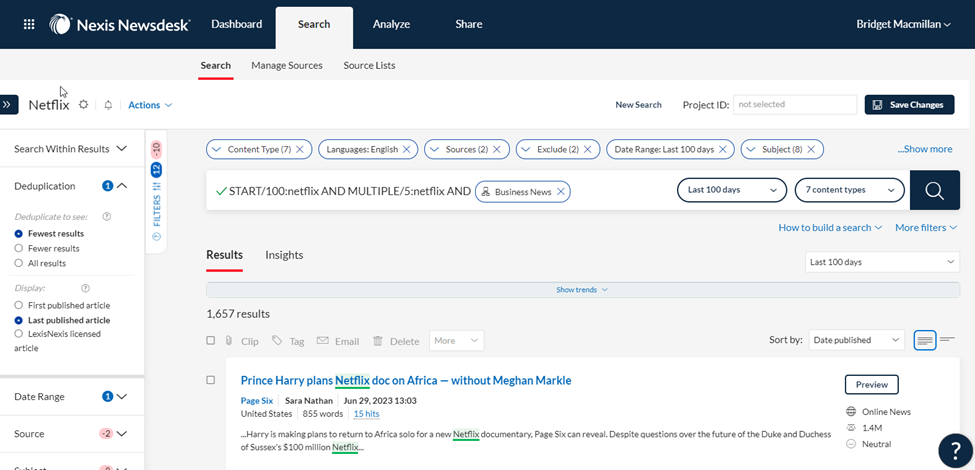Open the Last 100 days search dropdown
Image resolution: width=975 pixels, height=470 pixels.
coord(732,190)
